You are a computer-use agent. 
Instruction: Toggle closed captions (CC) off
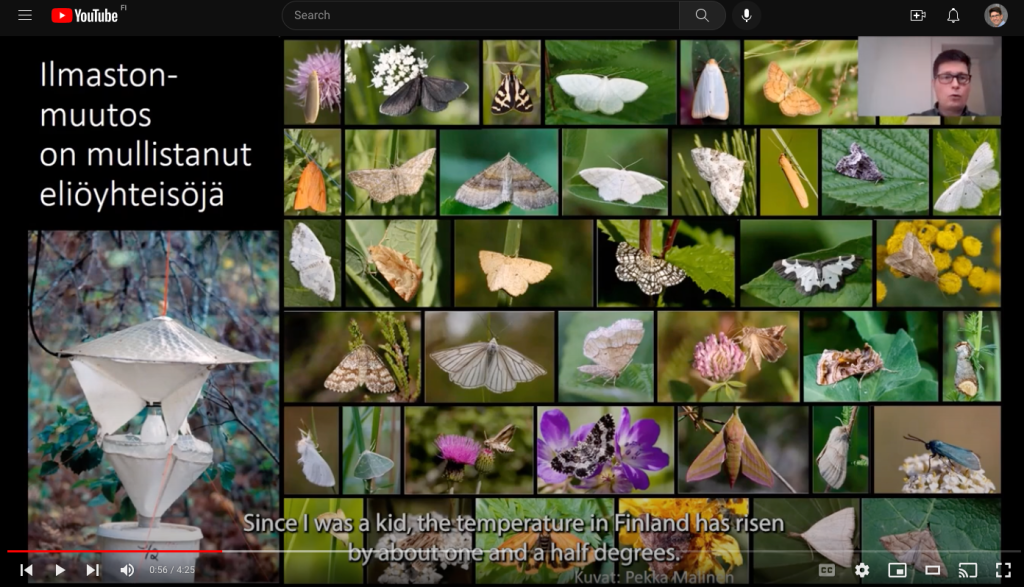click(827, 570)
